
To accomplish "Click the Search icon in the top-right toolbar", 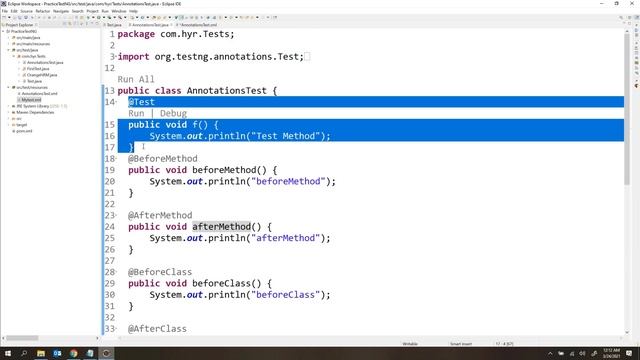I will (x=621, y=18).
